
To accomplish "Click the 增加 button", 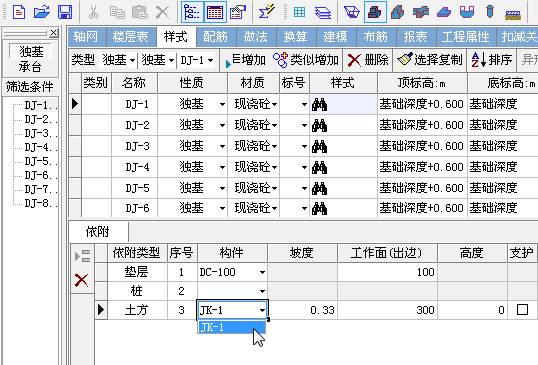I will pyautogui.click(x=246, y=60).
